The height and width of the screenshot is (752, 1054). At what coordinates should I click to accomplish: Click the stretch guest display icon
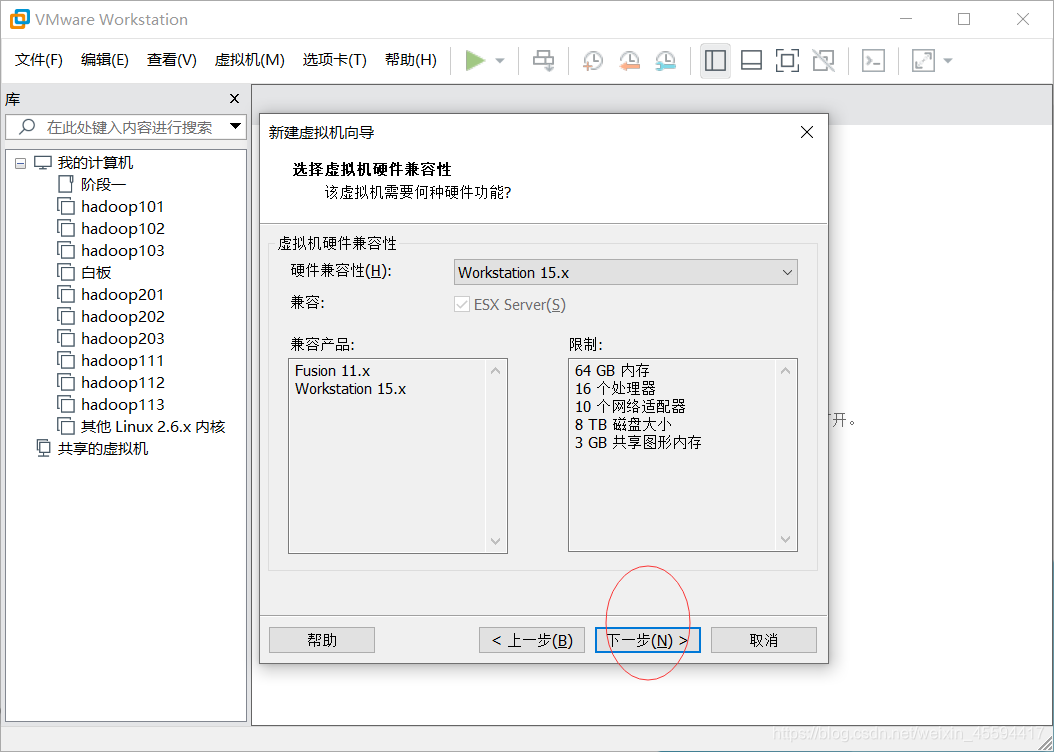[923, 60]
